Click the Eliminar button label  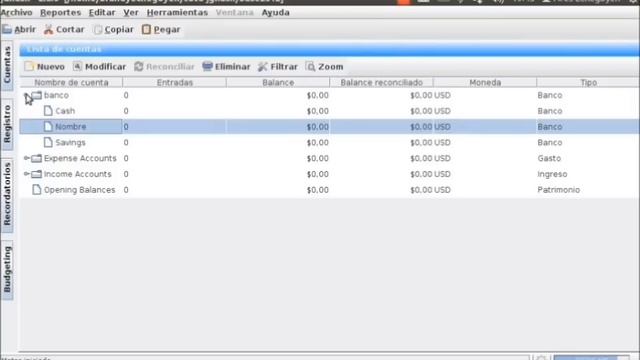point(233,67)
